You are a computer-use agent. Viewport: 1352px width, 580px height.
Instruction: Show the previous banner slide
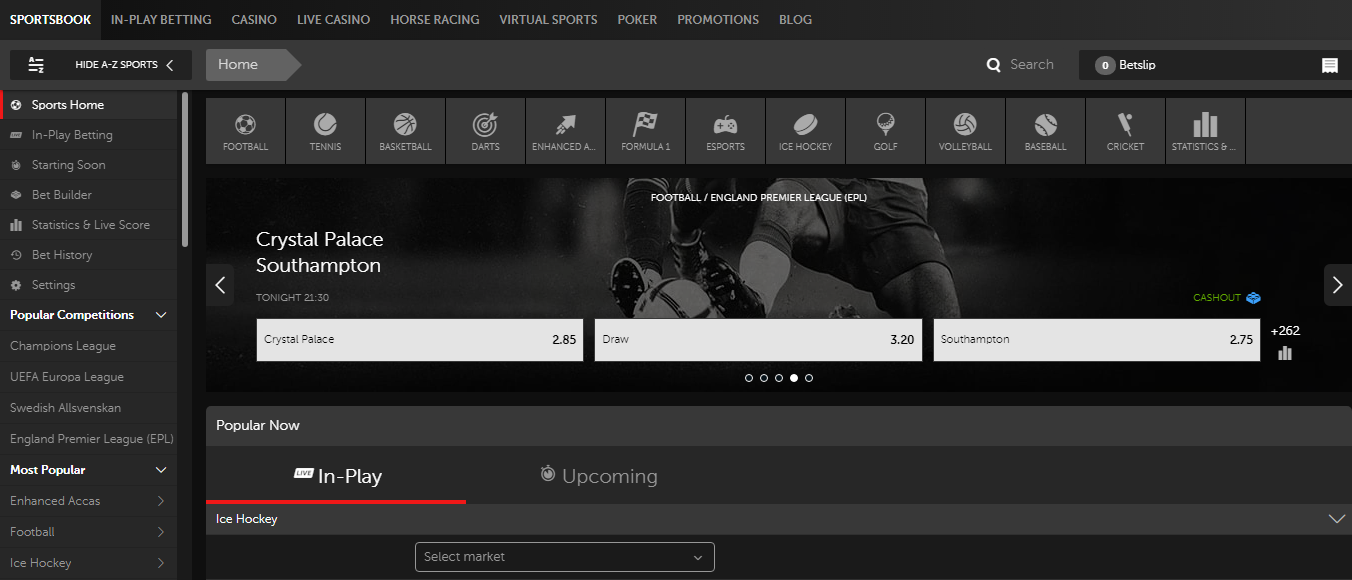[x=220, y=285]
